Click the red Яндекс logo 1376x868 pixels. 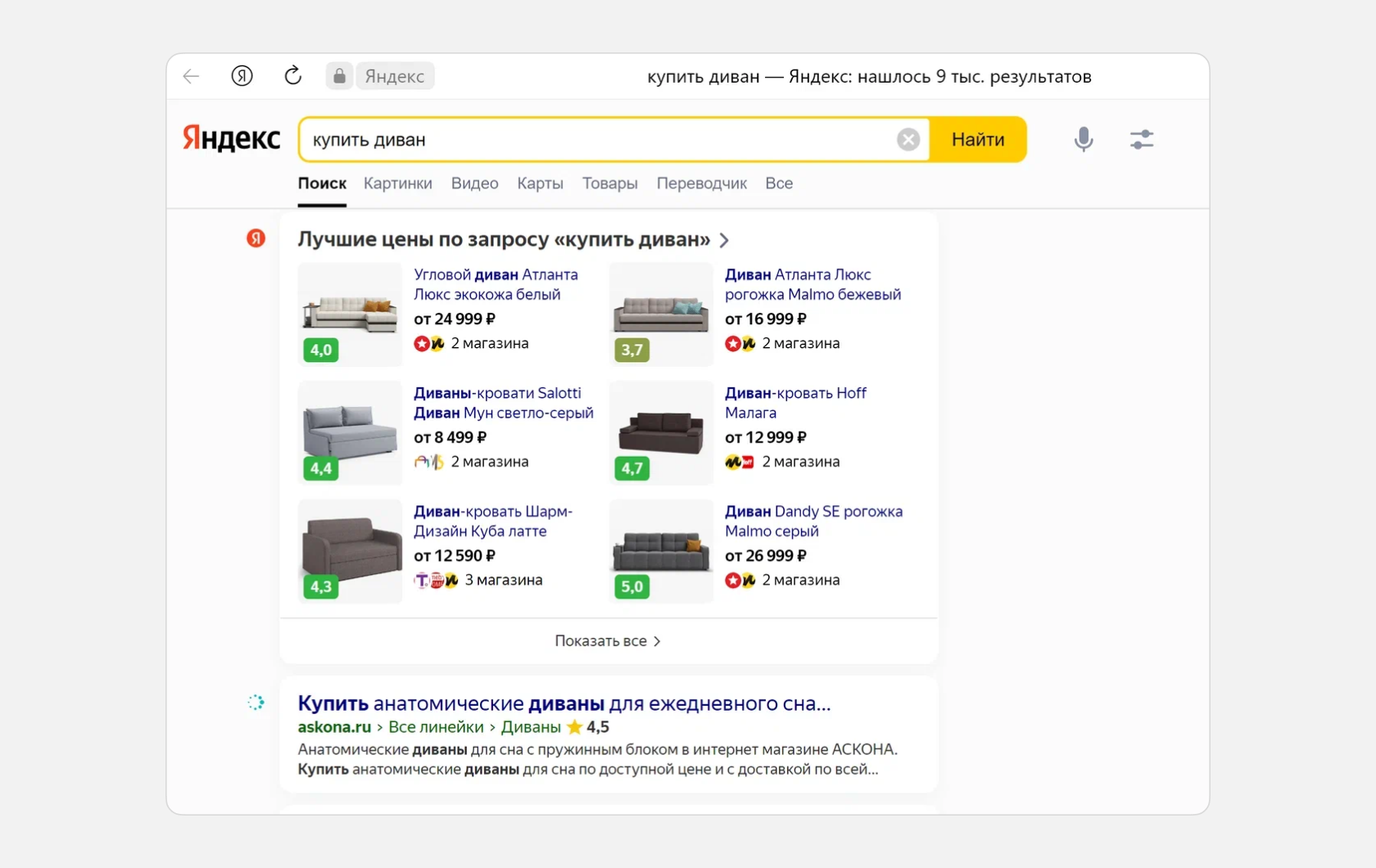[231, 138]
